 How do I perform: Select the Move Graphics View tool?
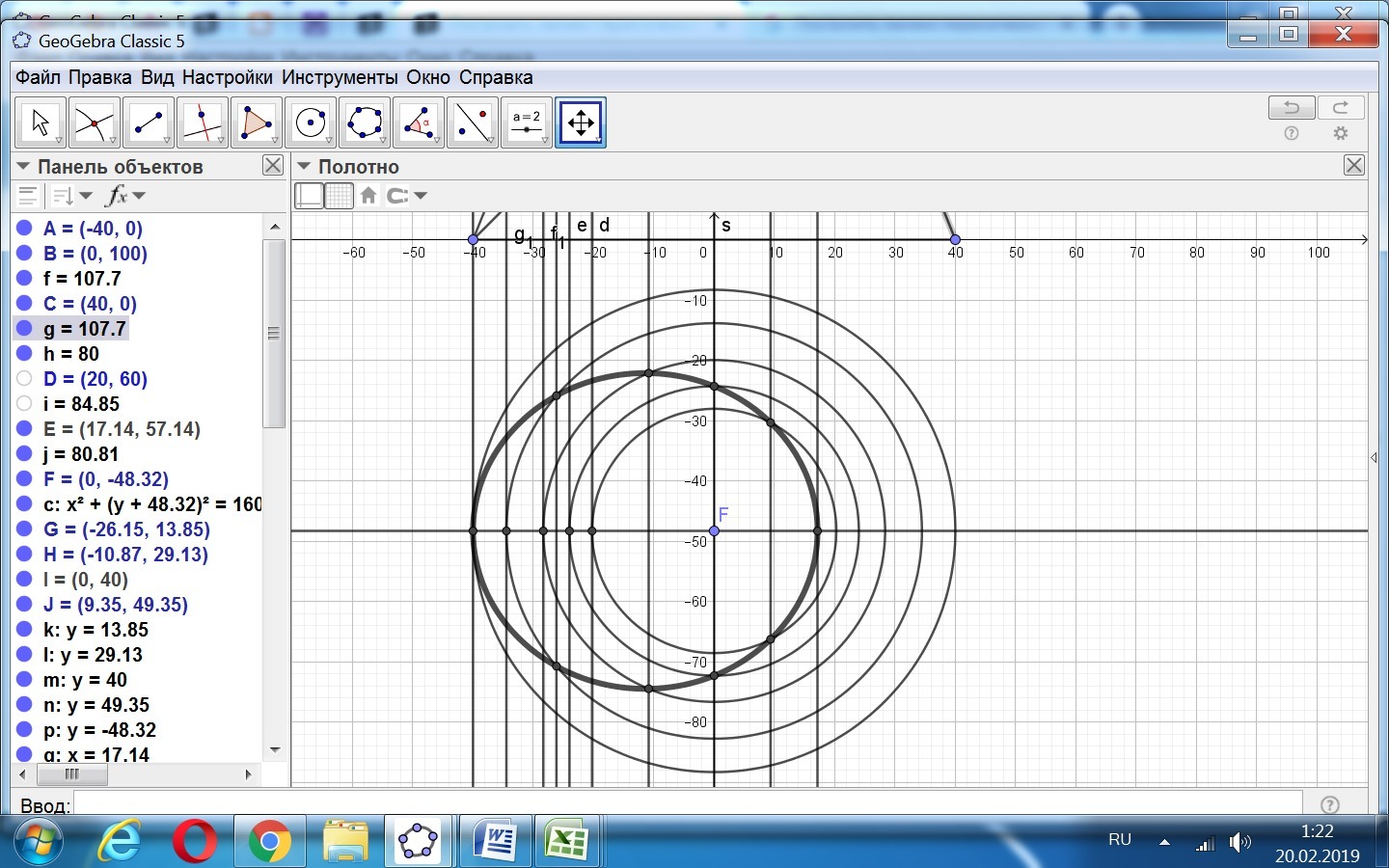pyautogui.click(x=581, y=122)
